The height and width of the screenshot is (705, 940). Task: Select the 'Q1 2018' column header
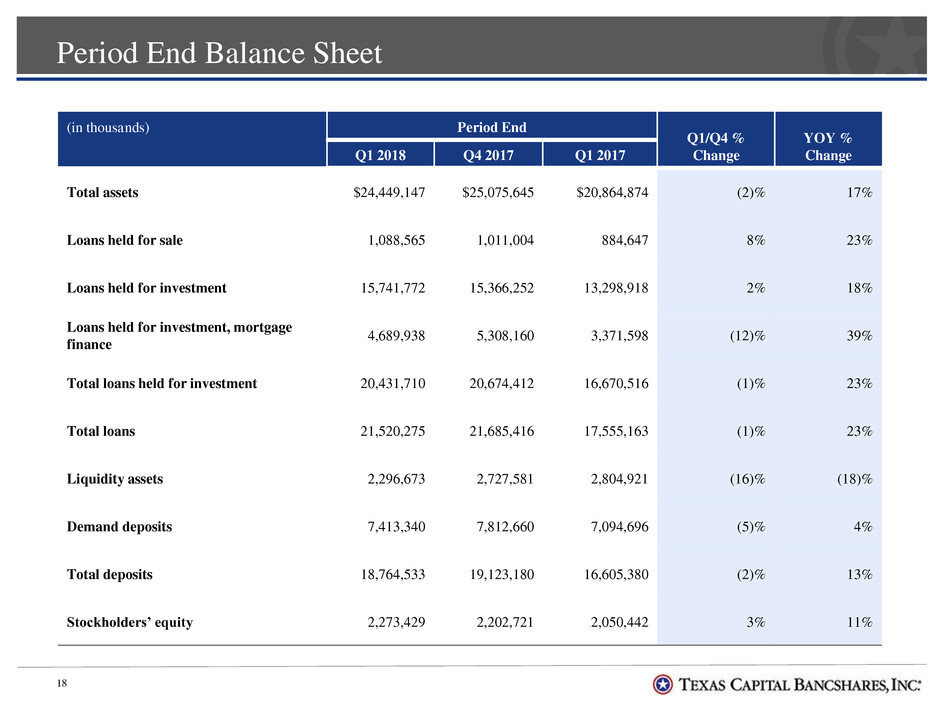click(x=380, y=155)
